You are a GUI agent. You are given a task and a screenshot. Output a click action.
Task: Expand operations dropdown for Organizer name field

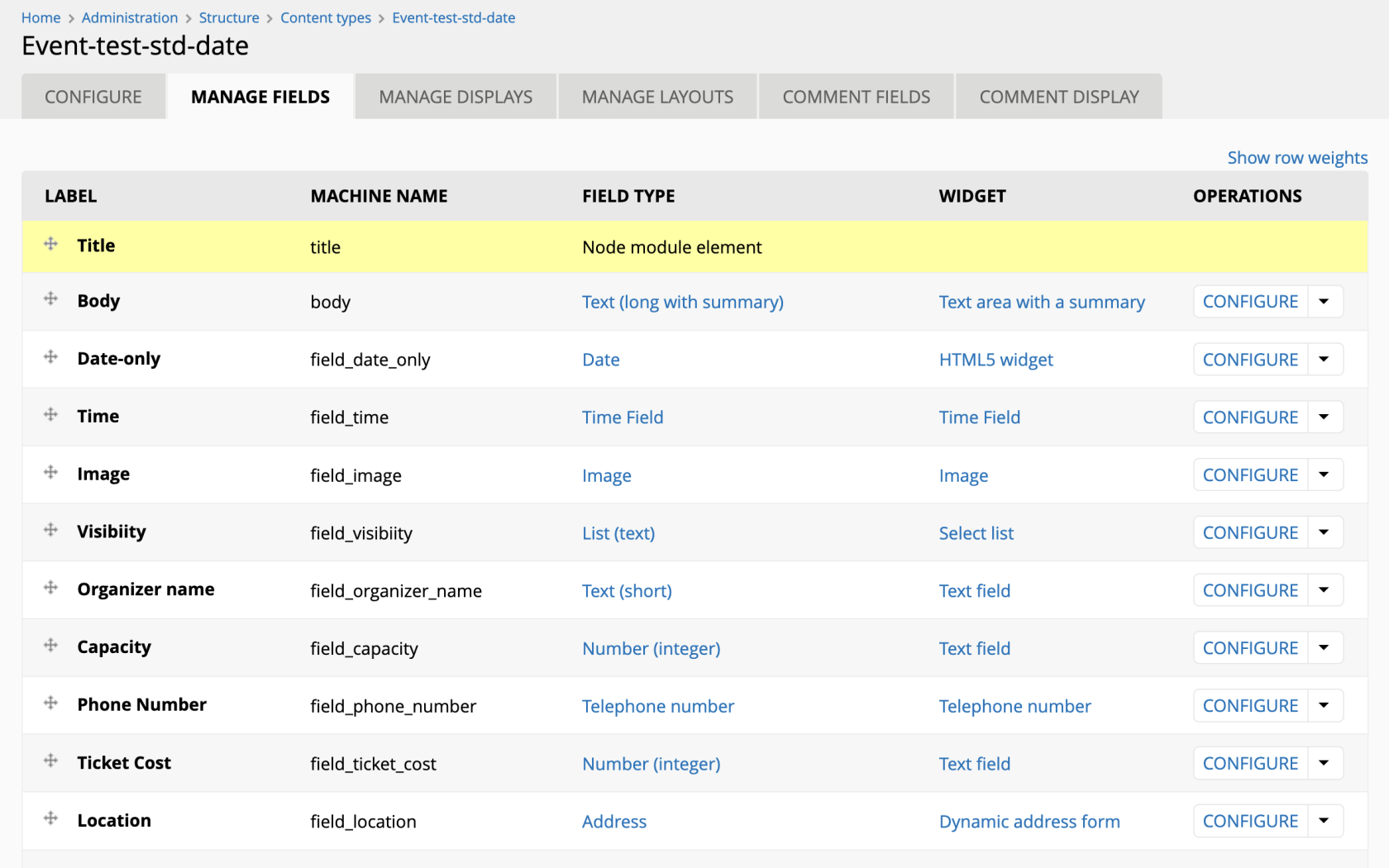coord(1325,590)
